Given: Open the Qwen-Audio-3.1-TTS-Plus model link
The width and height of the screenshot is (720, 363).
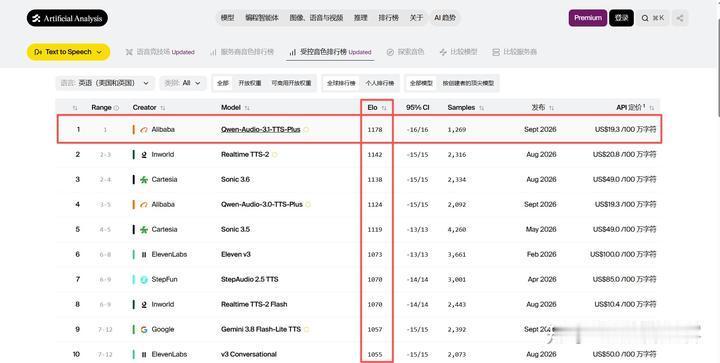Looking at the screenshot, I should coord(260,130).
